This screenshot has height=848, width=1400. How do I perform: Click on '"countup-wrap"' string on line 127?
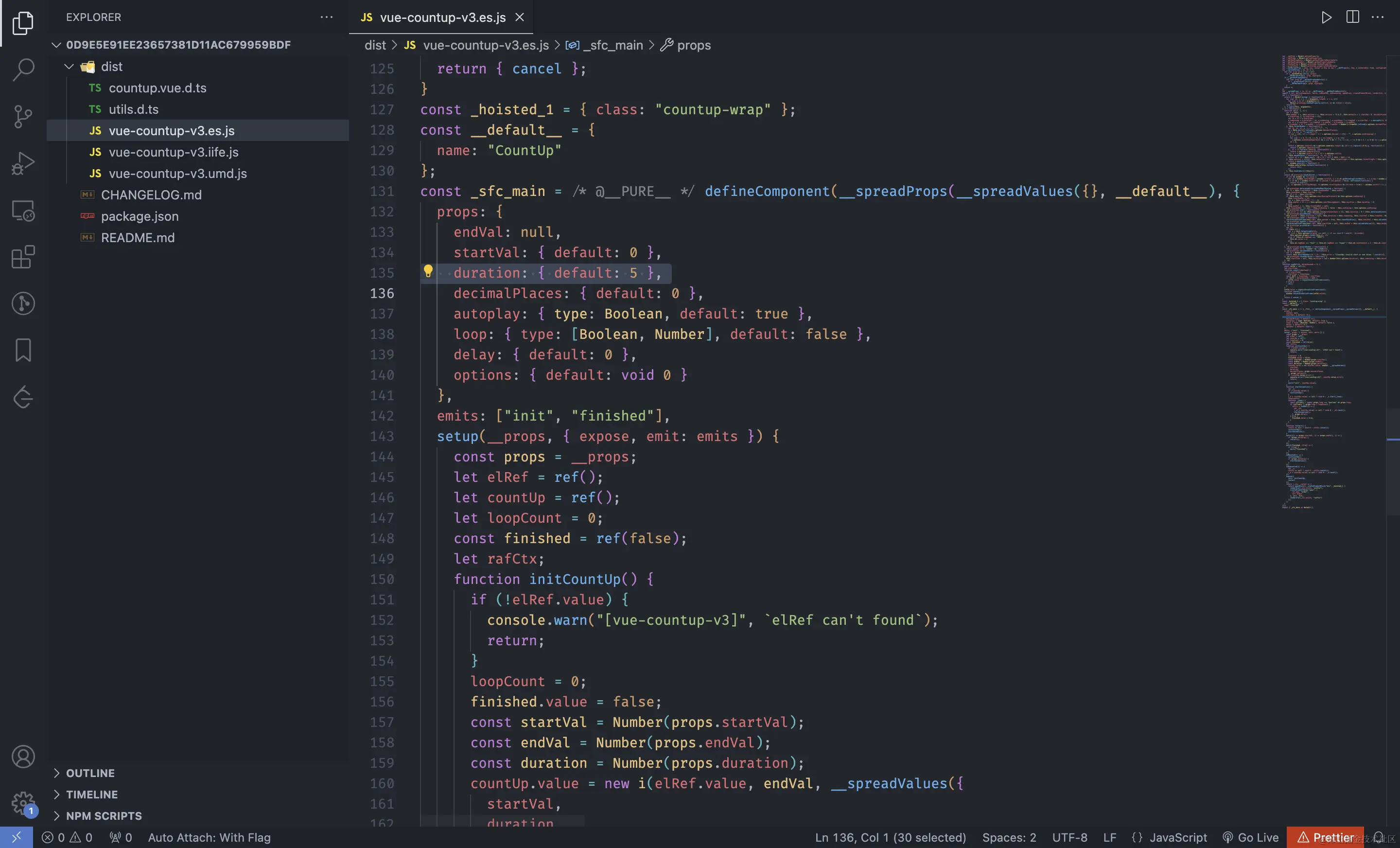[x=713, y=109]
